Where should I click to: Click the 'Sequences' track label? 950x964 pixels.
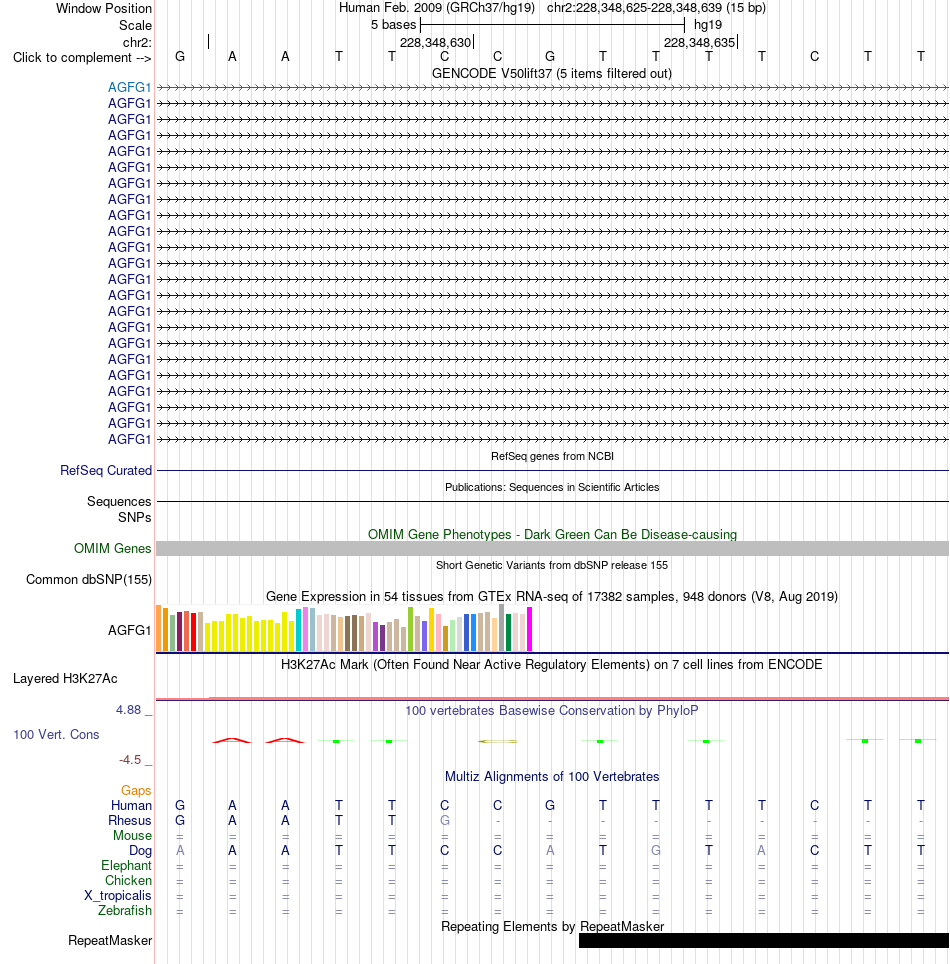pyautogui.click(x=119, y=502)
